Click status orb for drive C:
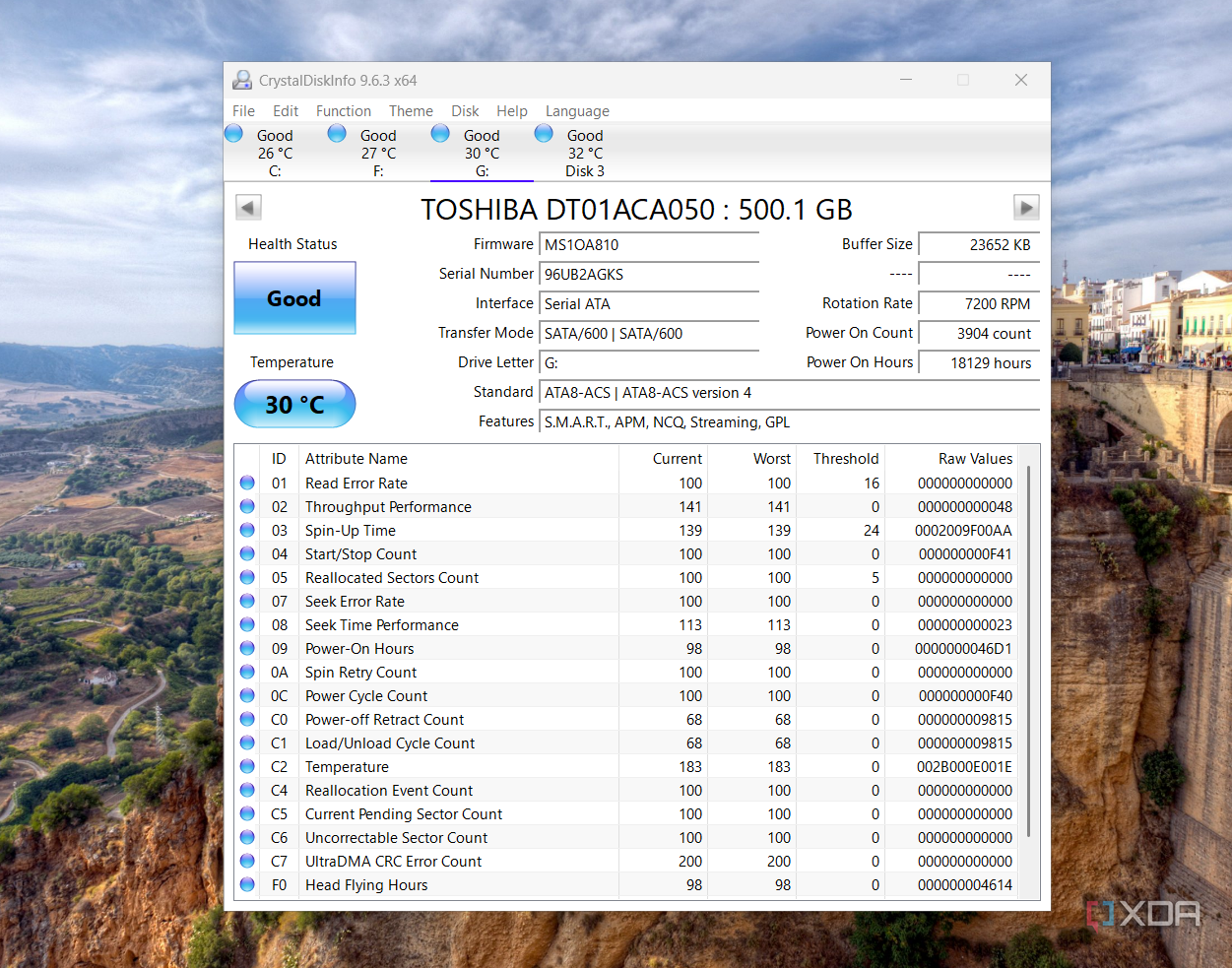1232x968 pixels. tap(234, 133)
